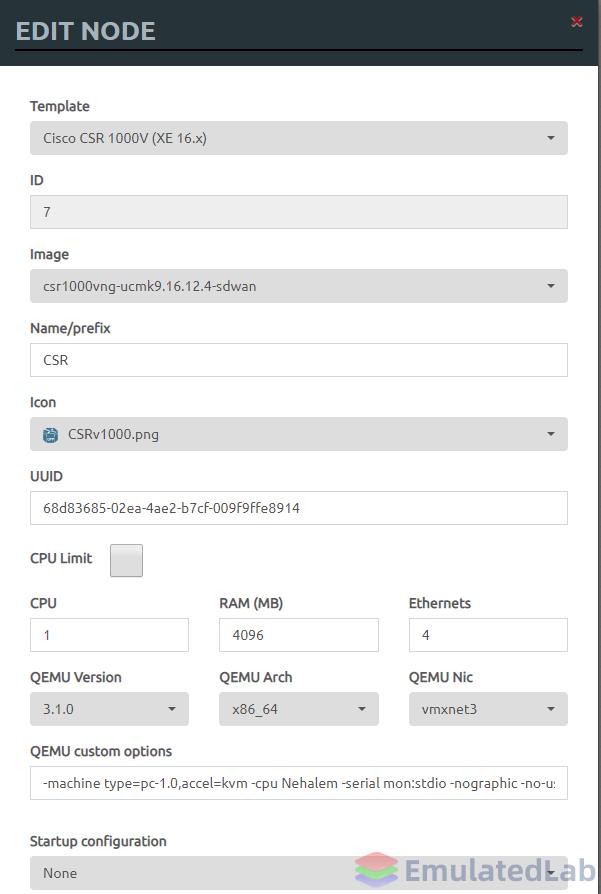The width and height of the screenshot is (601, 894).
Task: Open the QEMU Version dropdown
Action: point(109,709)
